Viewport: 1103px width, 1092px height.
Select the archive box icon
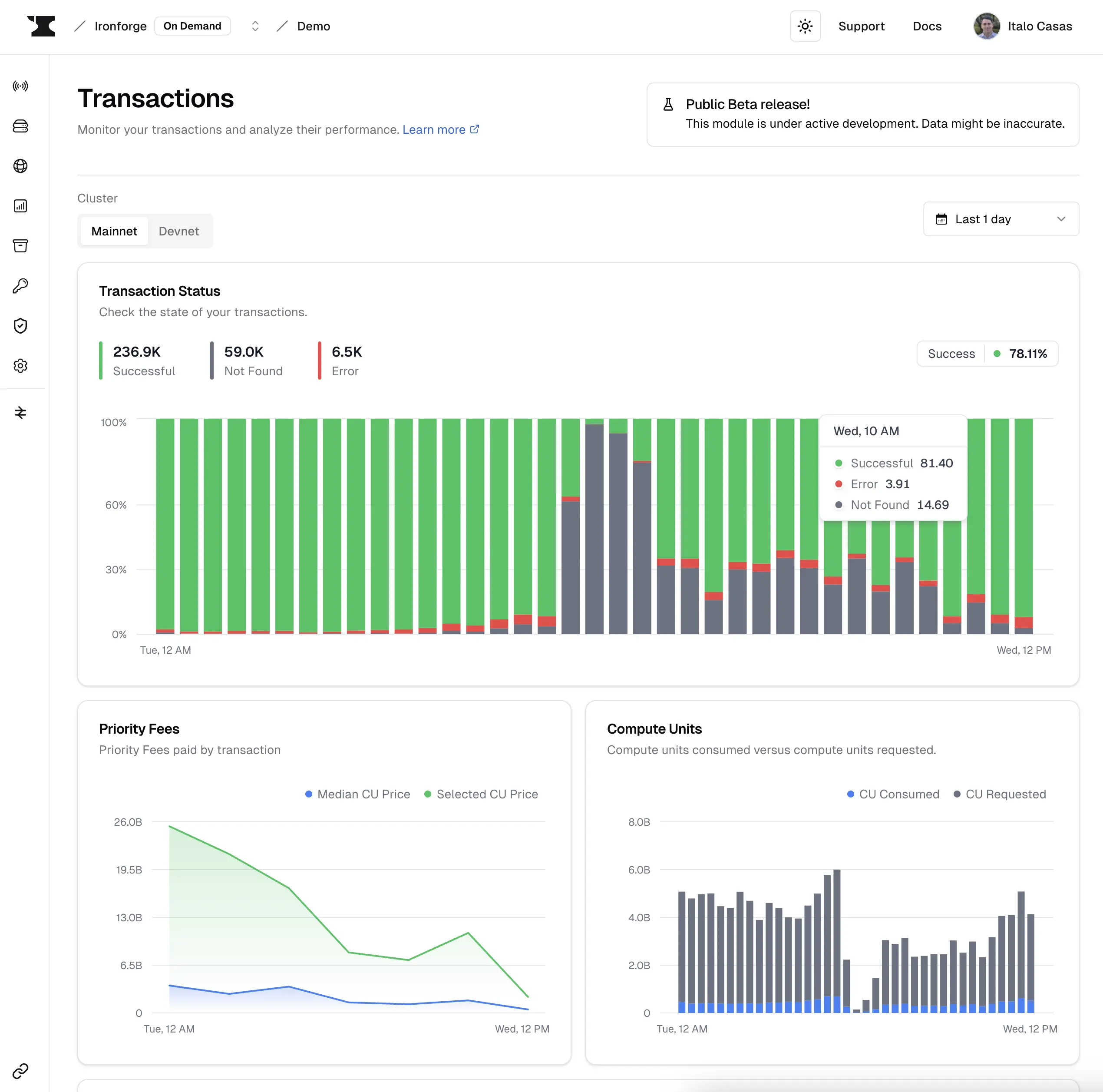20,246
